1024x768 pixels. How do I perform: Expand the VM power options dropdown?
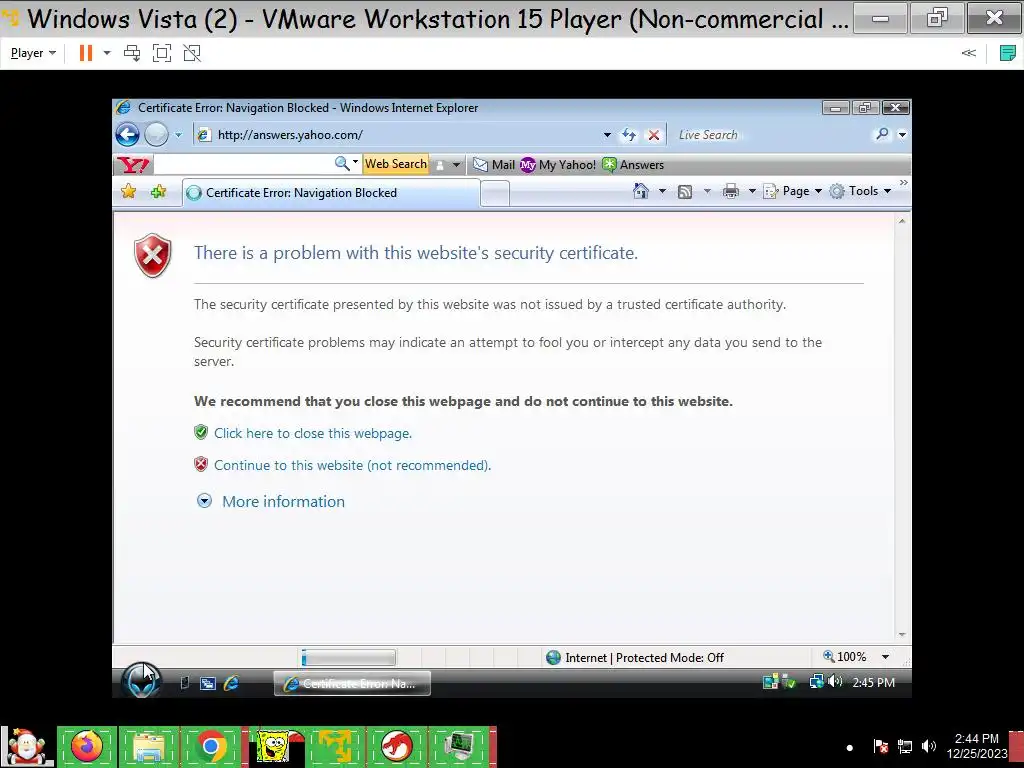tap(107, 53)
